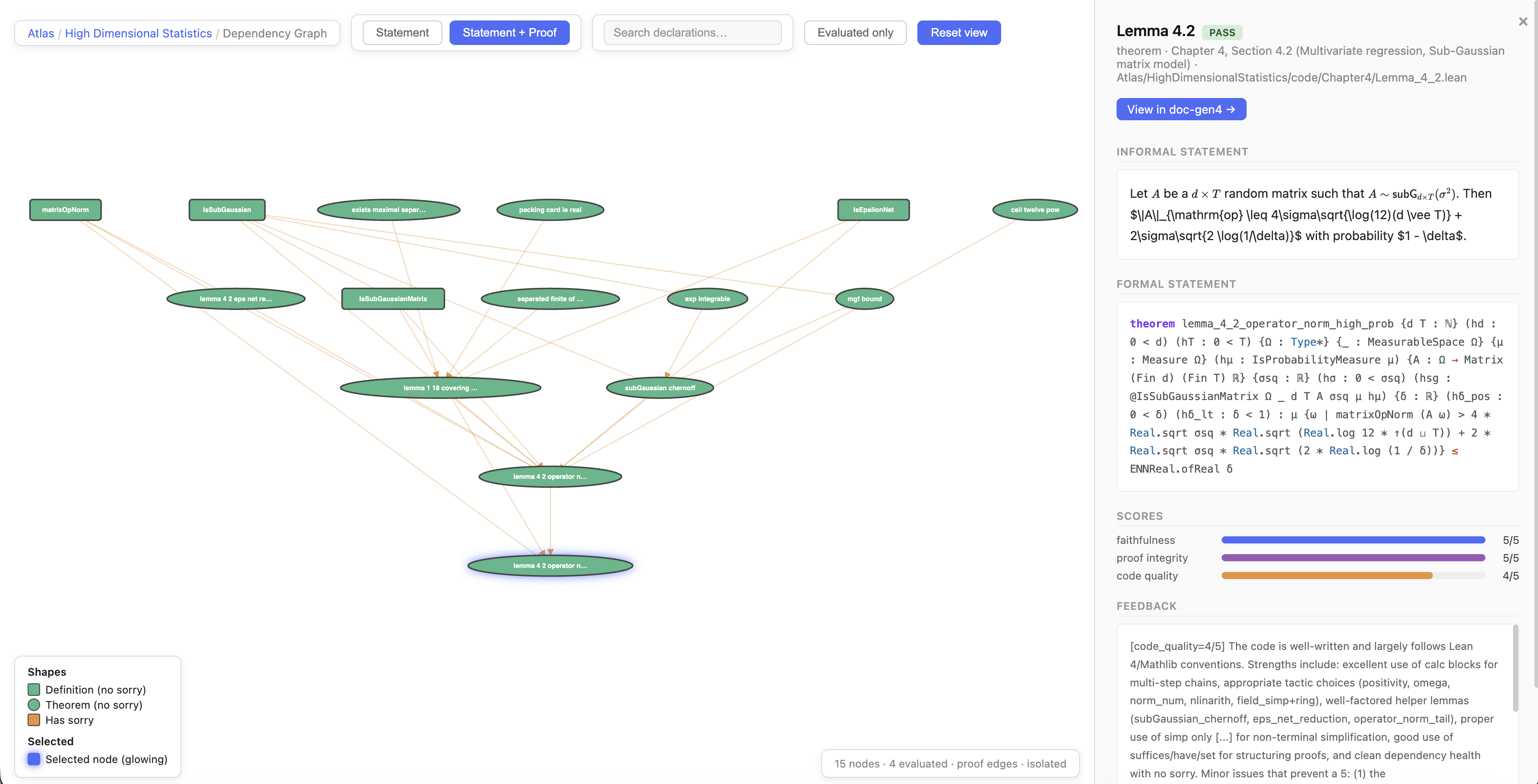Switch to Statement + Proof view mode
The height and width of the screenshot is (784, 1538).
point(509,33)
